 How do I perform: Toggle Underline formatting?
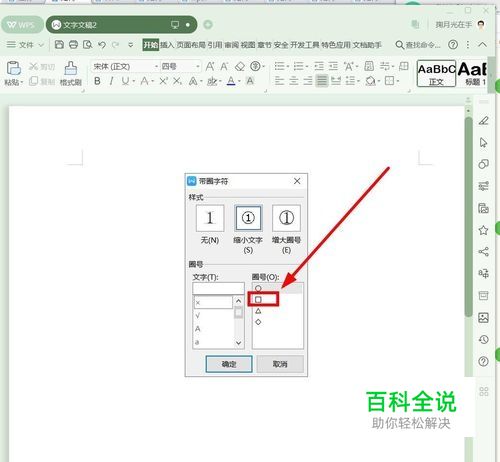click(125, 81)
